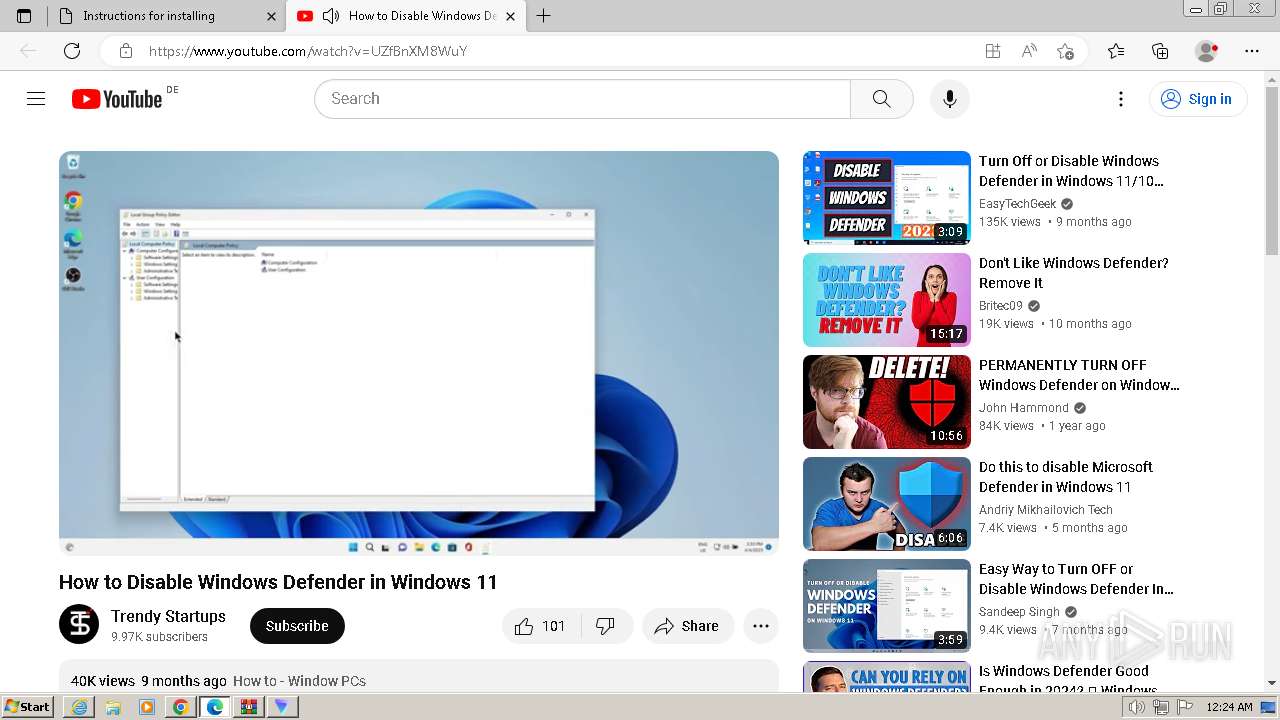
Task: Click the Sign in button
Action: pos(1198,98)
